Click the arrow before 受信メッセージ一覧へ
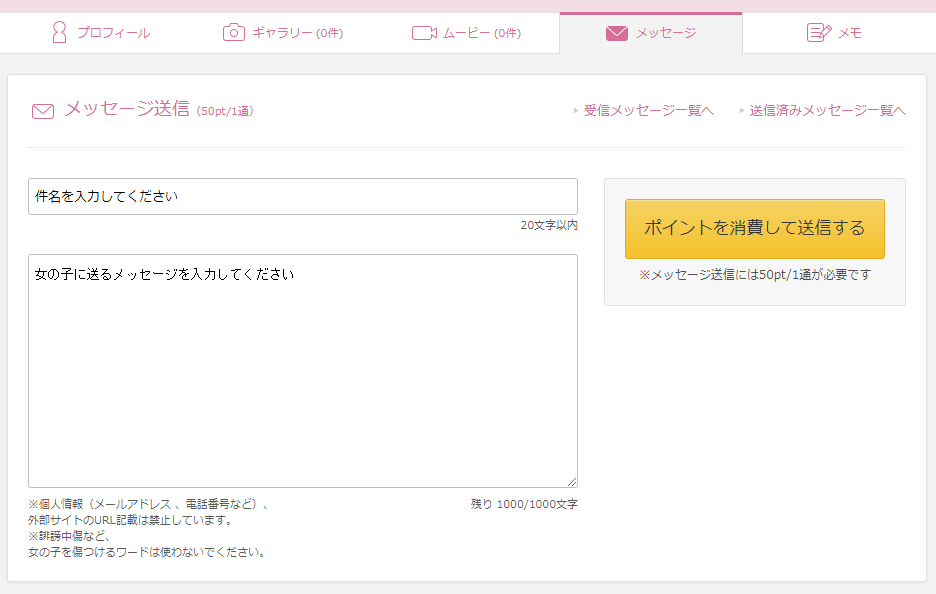The width and height of the screenshot is (936, 594). click(576, 111)
